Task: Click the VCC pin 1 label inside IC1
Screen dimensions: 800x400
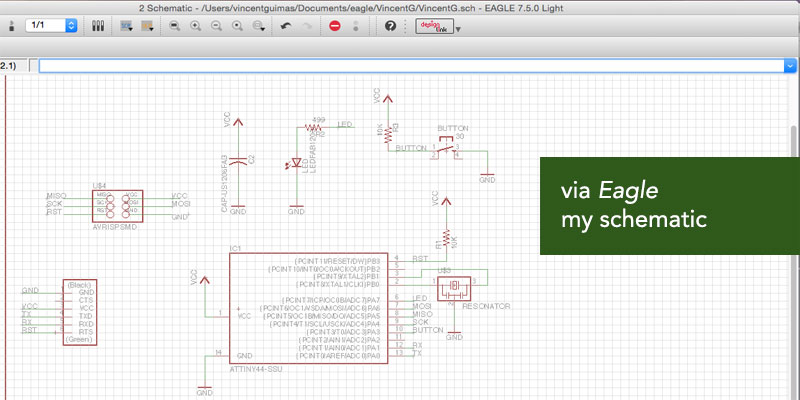Action: tap(244, 316)
